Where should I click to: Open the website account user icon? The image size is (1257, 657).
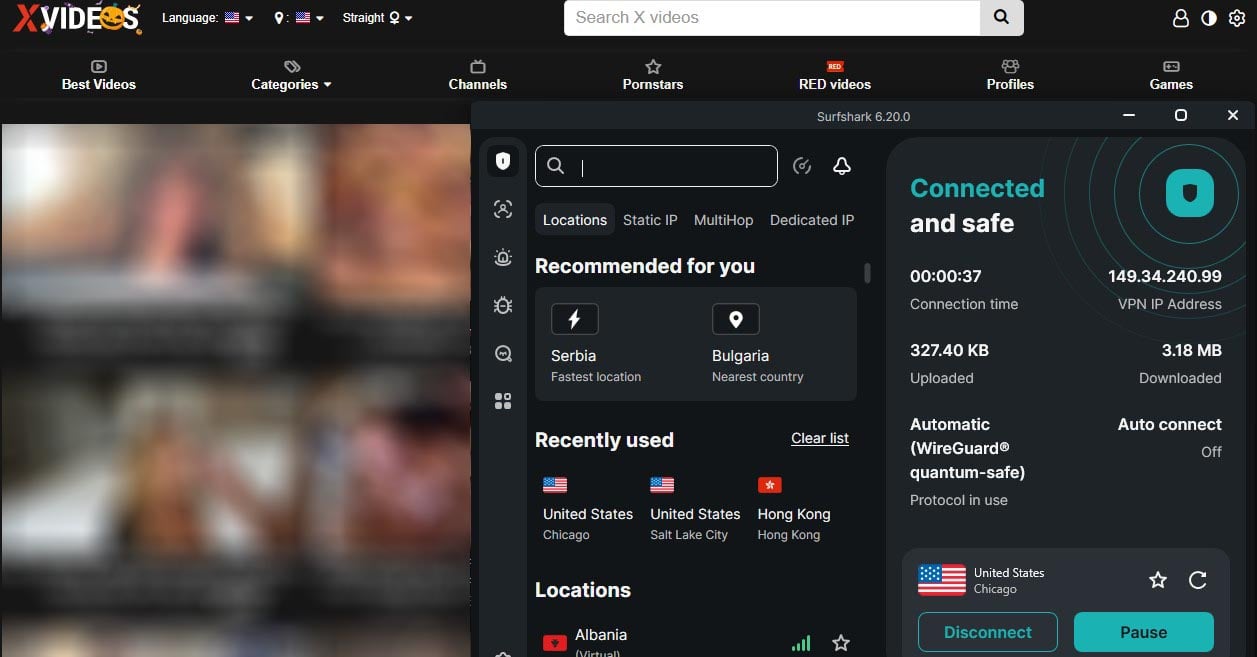coord(1181,18)
